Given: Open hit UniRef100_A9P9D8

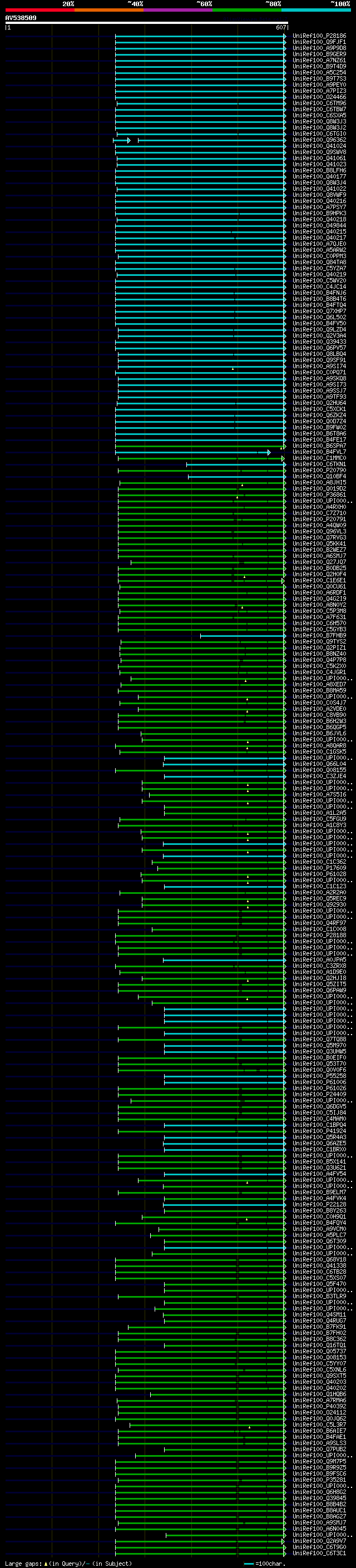Looking at the screenshot, I should pos(319,48).
